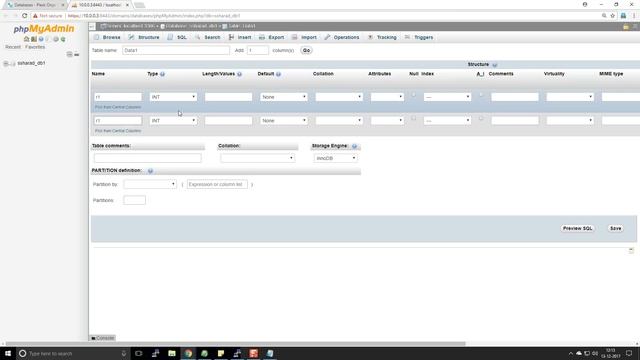Open the Search tab
This screenshot has height=360, width=640.
coord(208,37)
